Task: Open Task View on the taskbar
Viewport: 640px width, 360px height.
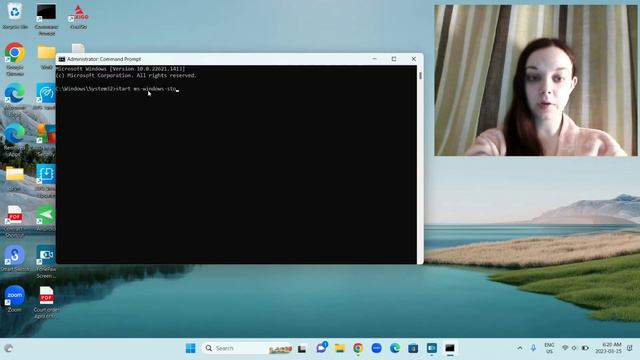Action: pos(302,349)
